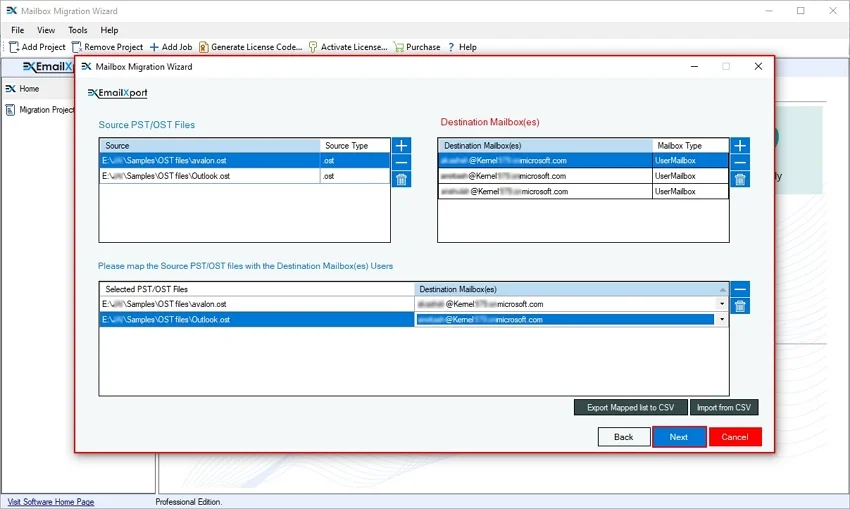
Task: Minimize the Mailbox Migration Wizard dialog
Action: 694,67
